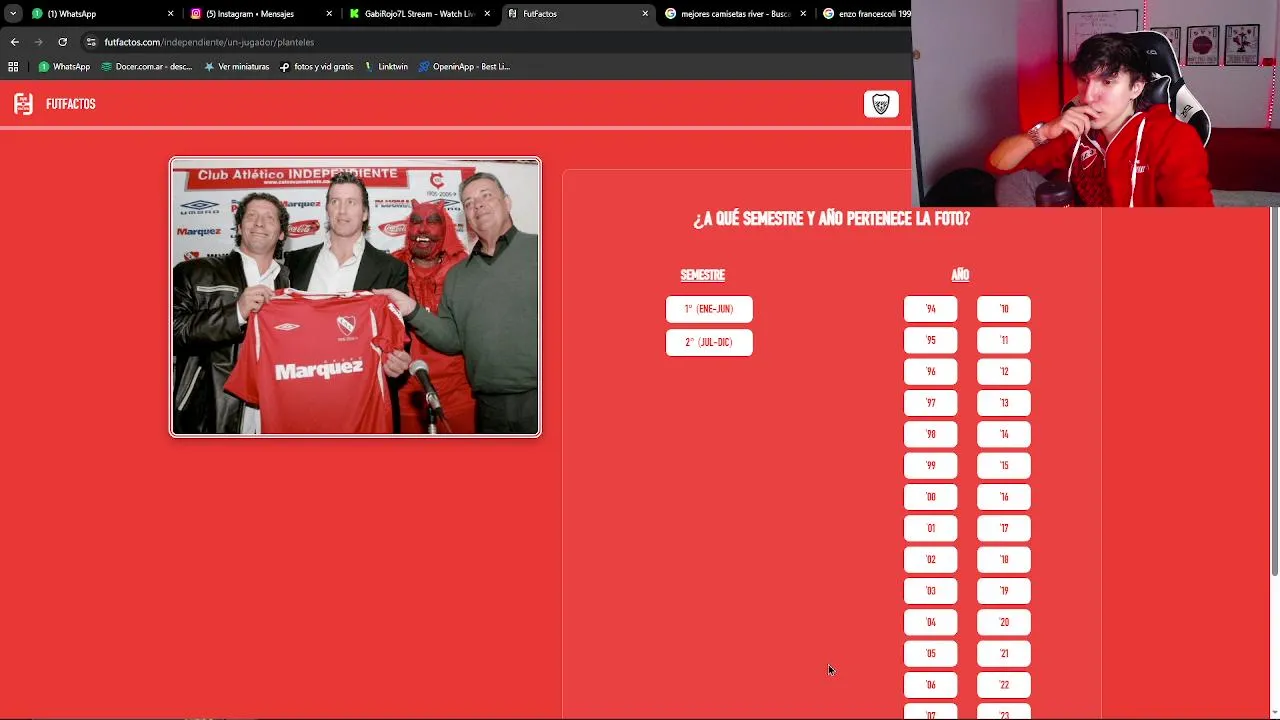
Task: Go back with the browser back arrow
Action: click(x=14, y=42)
